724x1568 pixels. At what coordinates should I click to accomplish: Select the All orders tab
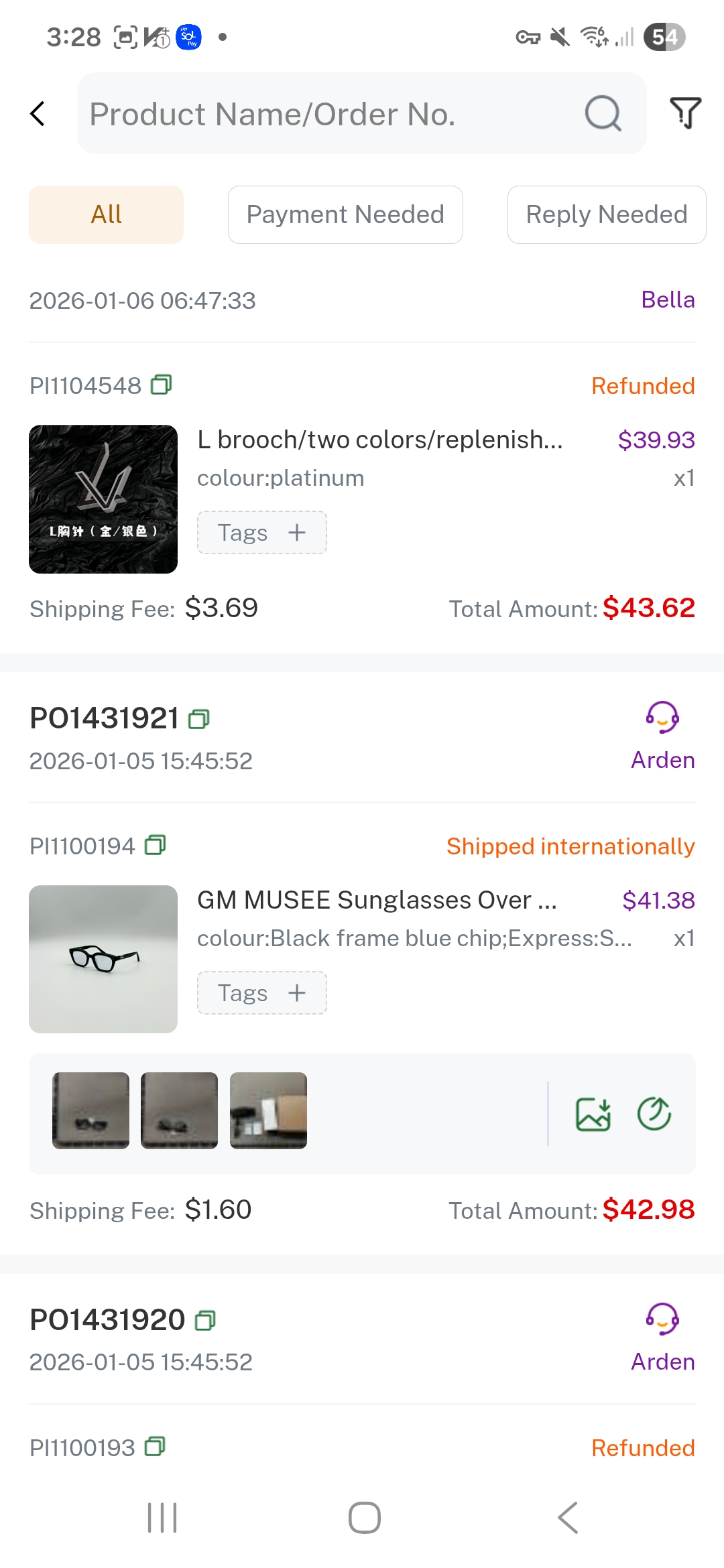[x=106, y=214]
